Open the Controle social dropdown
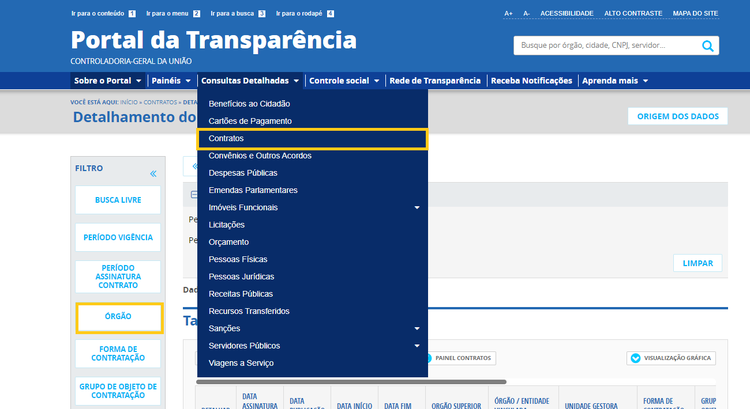 point(344,81)
